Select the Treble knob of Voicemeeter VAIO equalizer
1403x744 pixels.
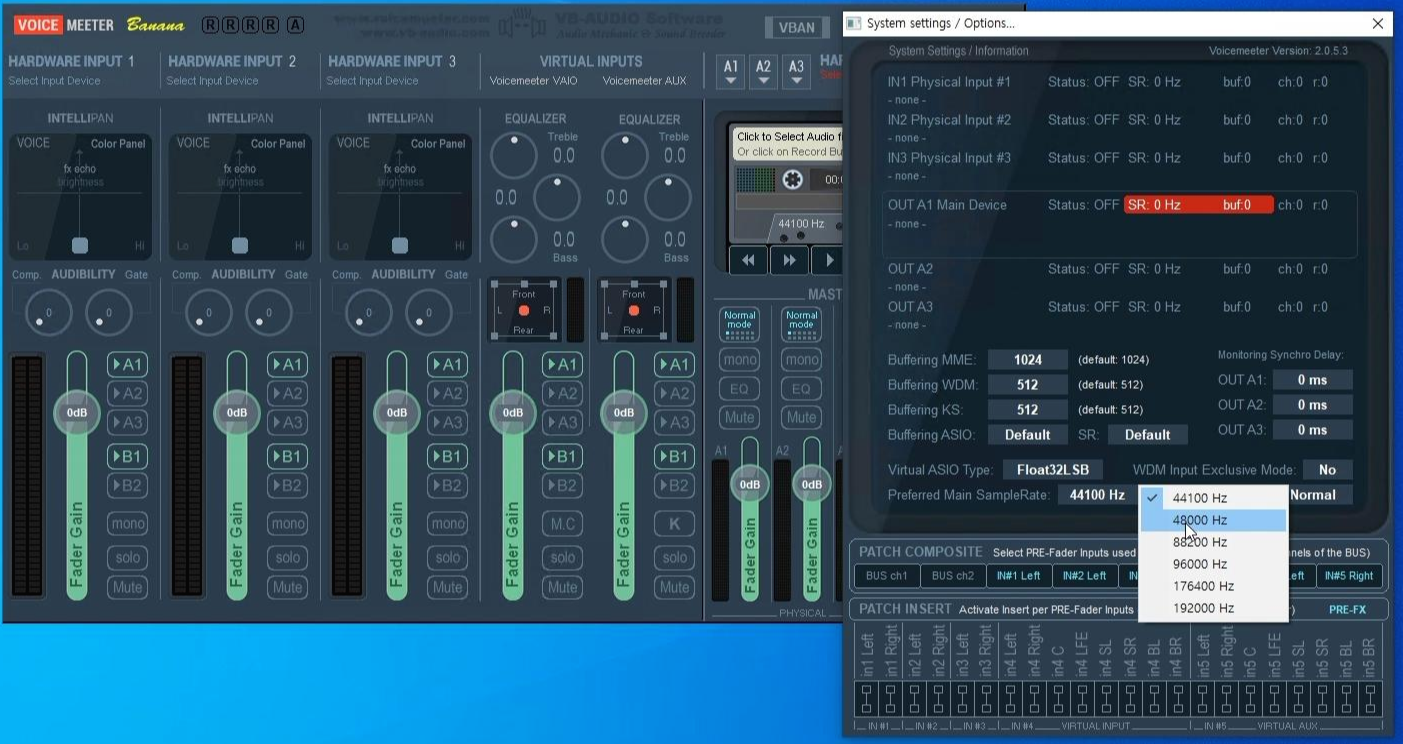click(x=514, y=155)
